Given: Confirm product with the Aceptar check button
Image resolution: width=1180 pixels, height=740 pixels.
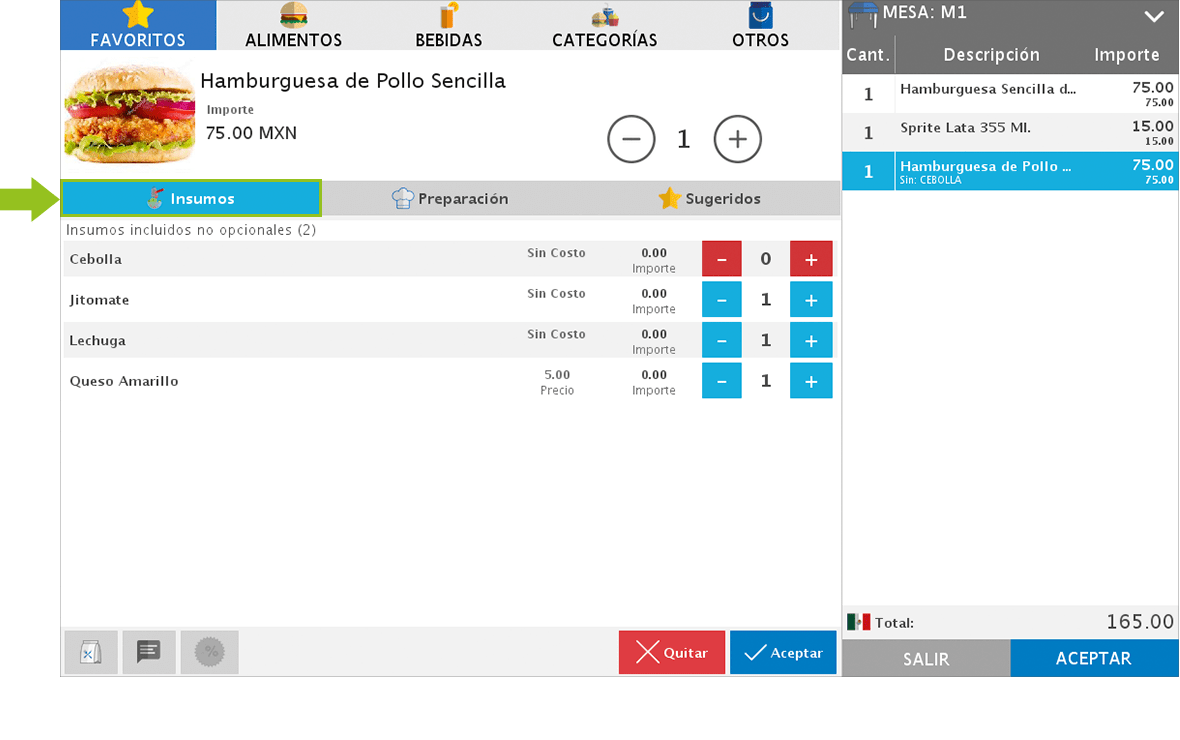Looking at the screenshot, I should (x=783, y=653).
